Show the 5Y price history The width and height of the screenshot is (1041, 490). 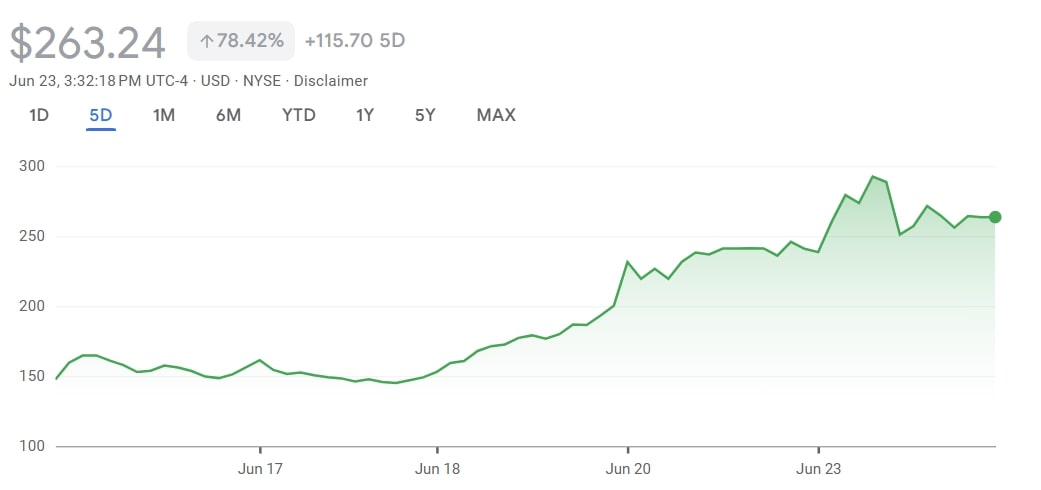click(x=425, y=115)
